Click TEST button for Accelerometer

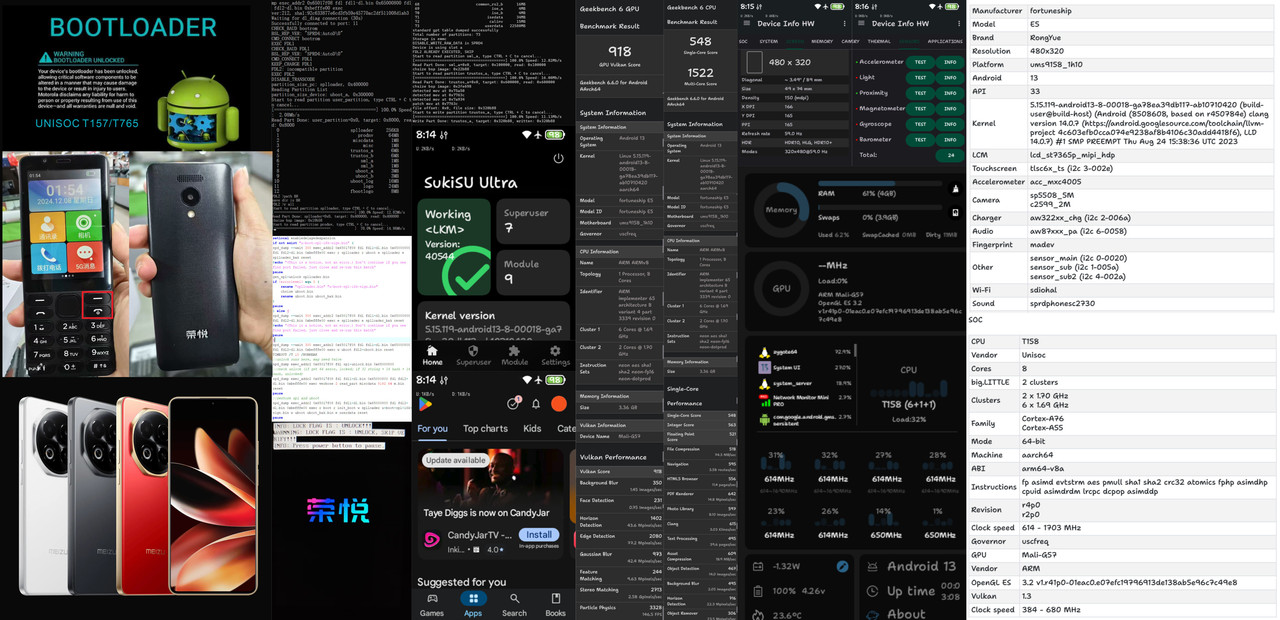[x=921, y=62]
